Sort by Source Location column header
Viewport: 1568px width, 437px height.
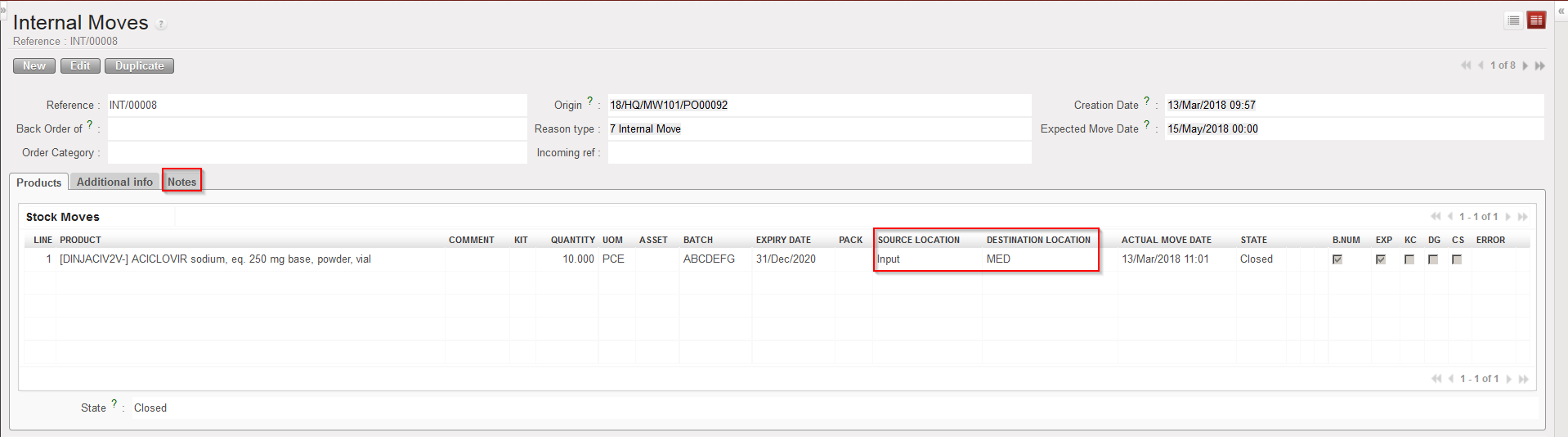coord(918,240)
